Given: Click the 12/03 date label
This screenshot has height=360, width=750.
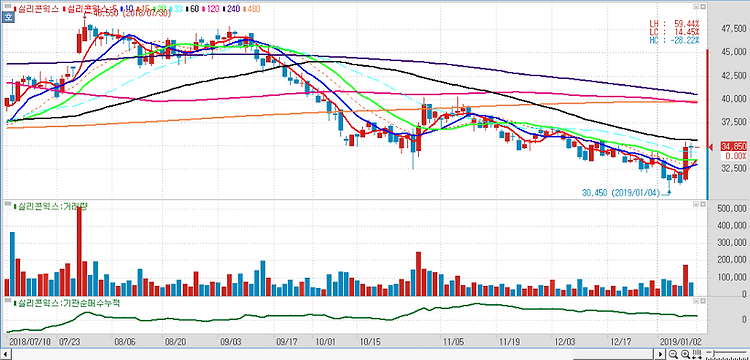Looking at the screenshot, I should [x=565, y=341].
